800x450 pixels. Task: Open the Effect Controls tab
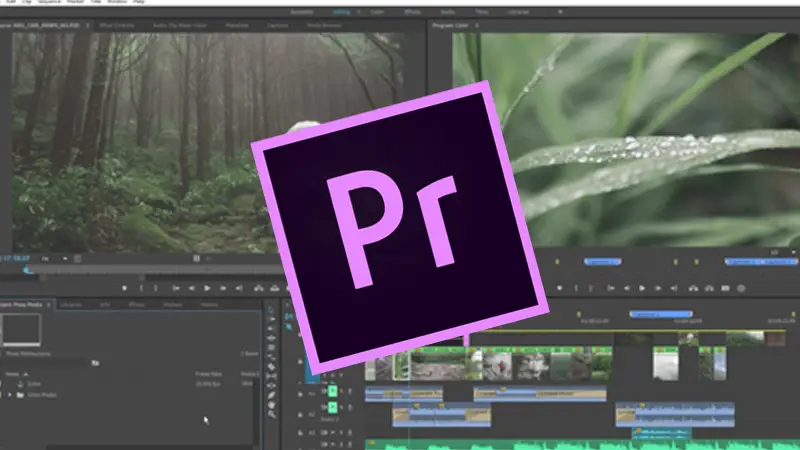[x=117, y=25]
